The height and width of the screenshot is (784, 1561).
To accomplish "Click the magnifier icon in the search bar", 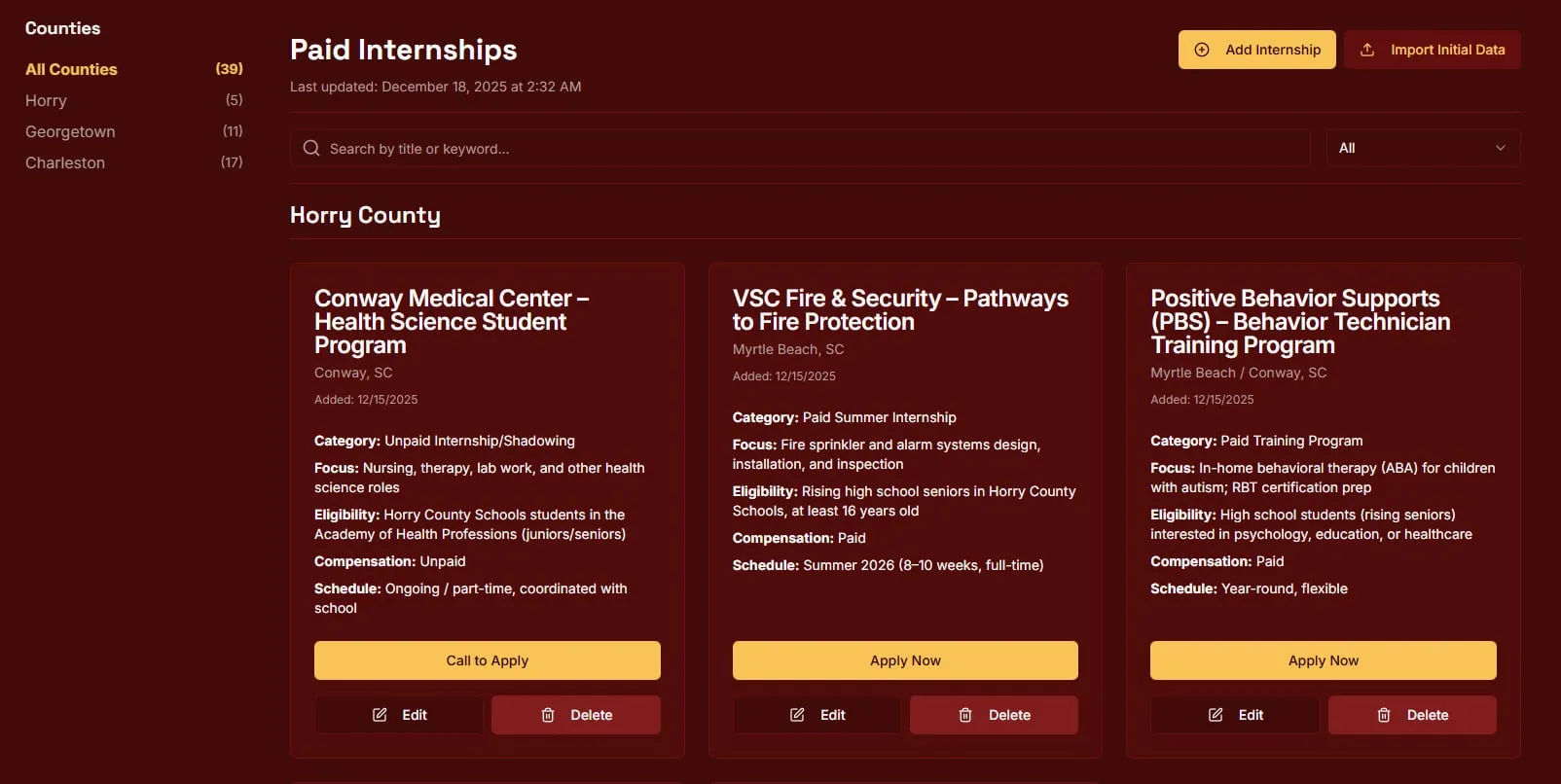I will click(311, 148).
